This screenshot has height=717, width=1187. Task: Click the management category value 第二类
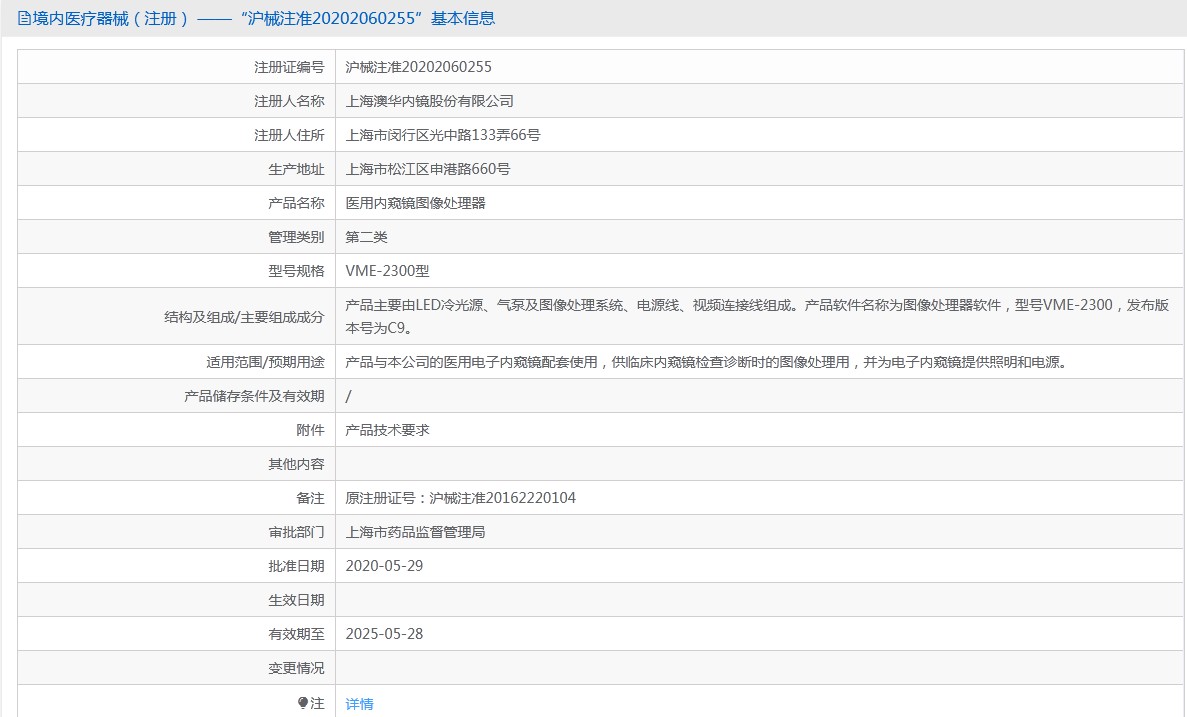[366, 237]
